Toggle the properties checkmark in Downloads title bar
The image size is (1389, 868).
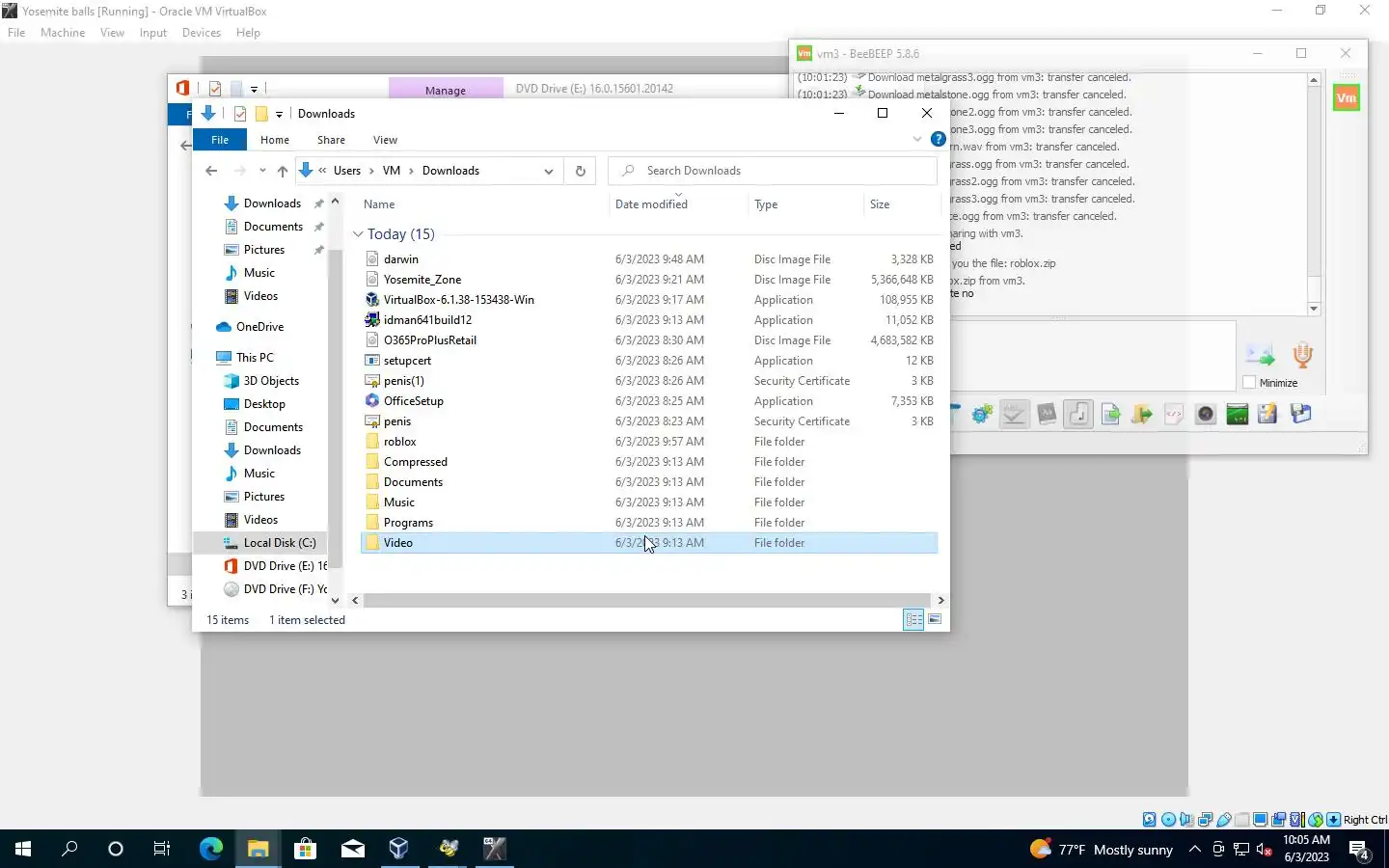point(240,114)
